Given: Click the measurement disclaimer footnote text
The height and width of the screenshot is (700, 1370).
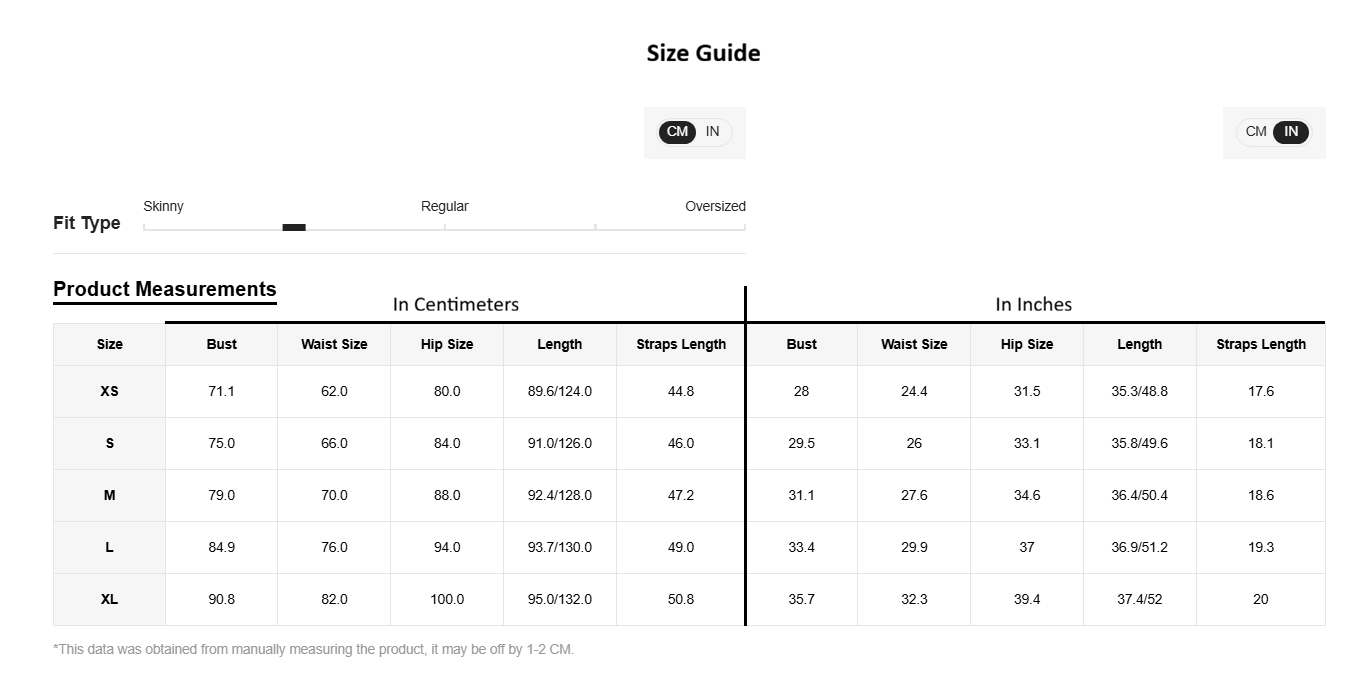Looking at the screenshot, I should pos(313,649).
